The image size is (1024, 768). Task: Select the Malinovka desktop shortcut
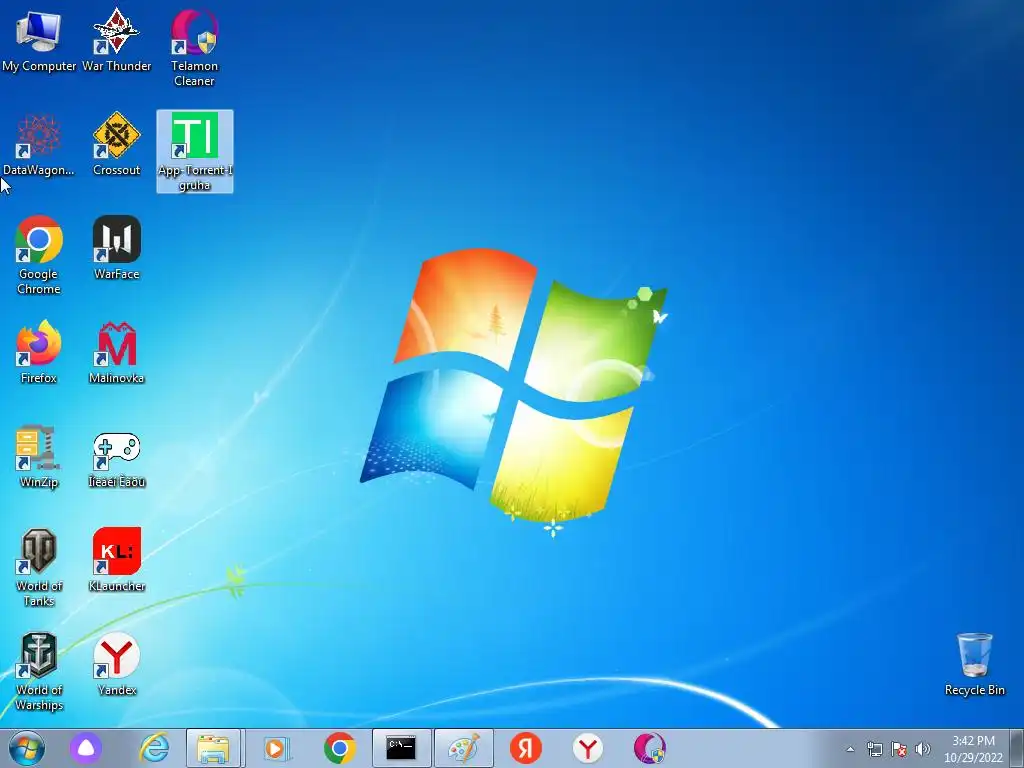(116, 353)
